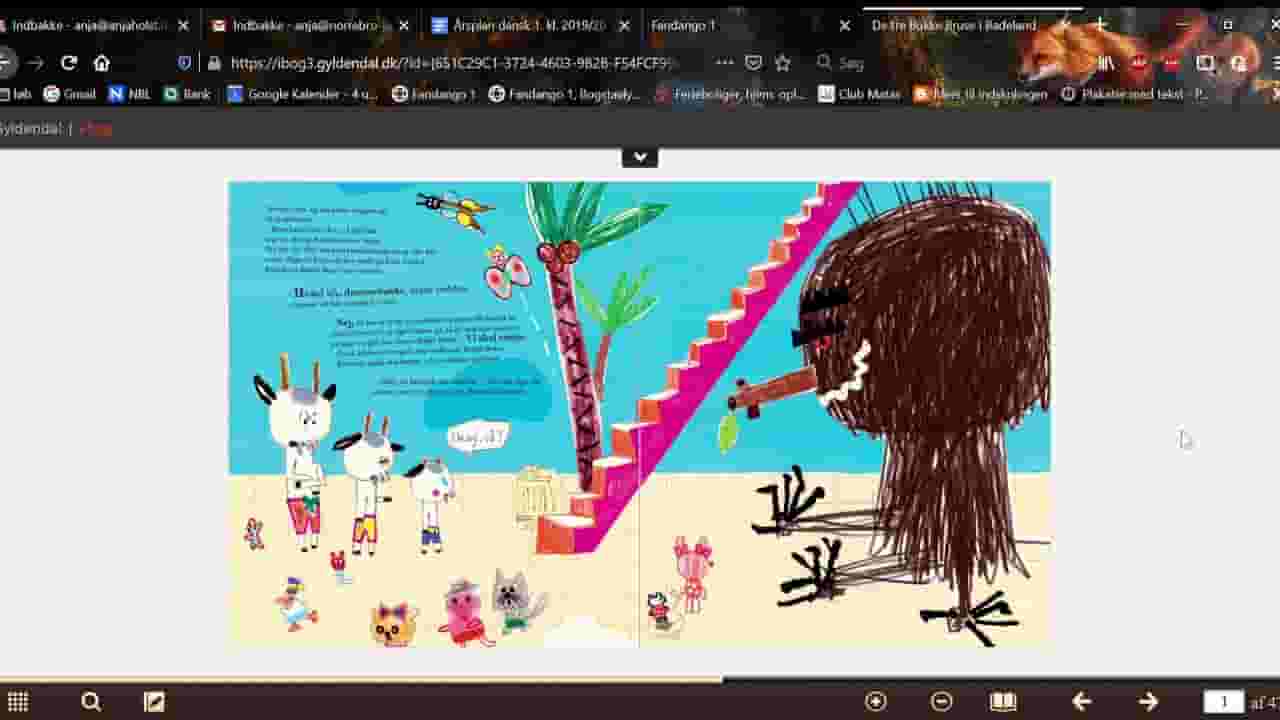Open the book search magnifier
This screenshot has height=720, width=1280.
tap(91, 702)
